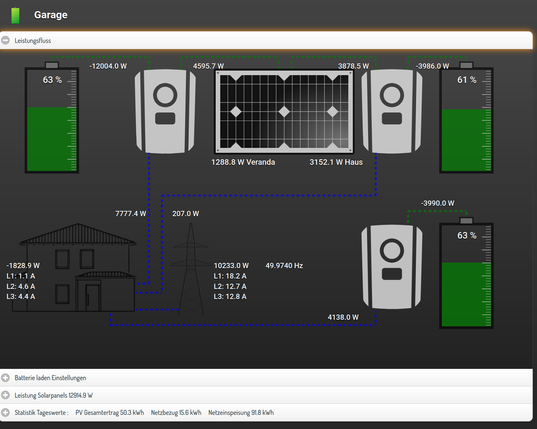Click the power grid pylon icon

point(190,269)
